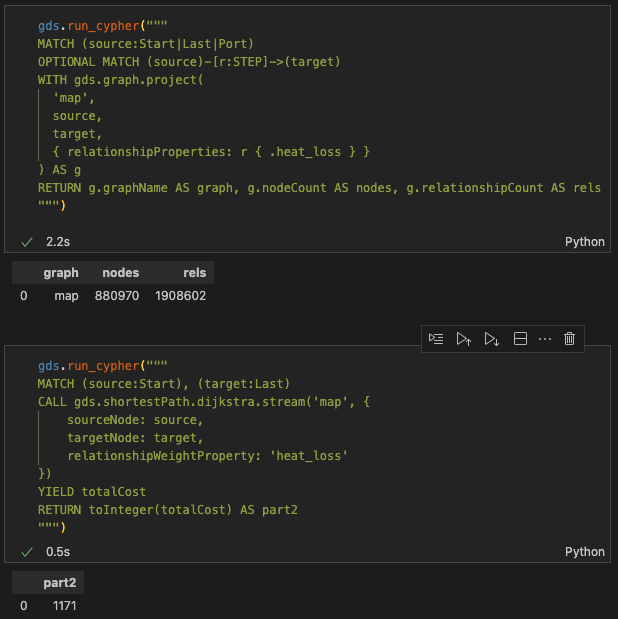
Task: Click execution time 0.5s
Action: pos(58,551)
